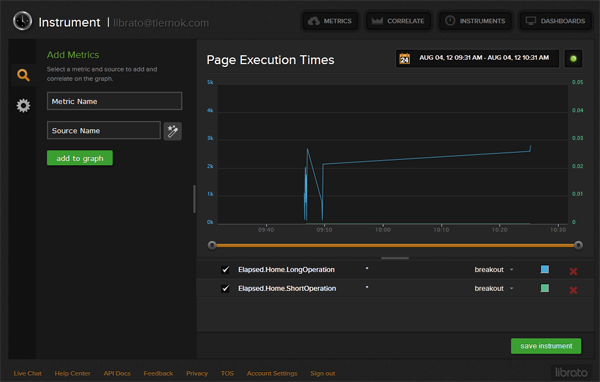Focus the Source Name input field

(104, 131)
